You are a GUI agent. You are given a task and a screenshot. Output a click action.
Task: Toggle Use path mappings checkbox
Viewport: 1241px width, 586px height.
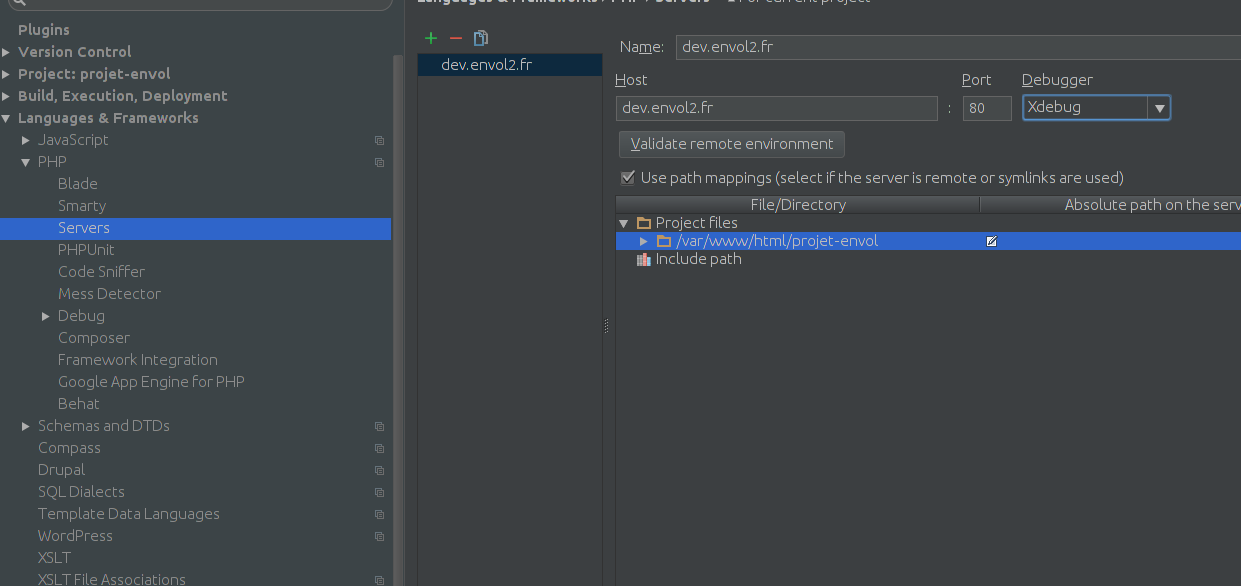[628, 178]
